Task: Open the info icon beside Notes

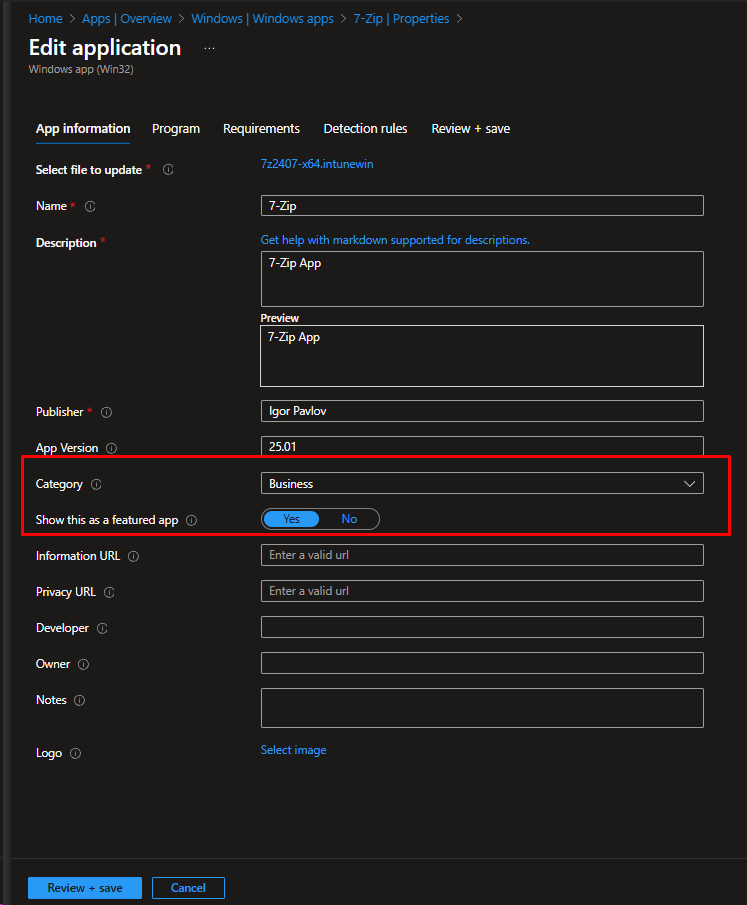Action: point(80,700)
